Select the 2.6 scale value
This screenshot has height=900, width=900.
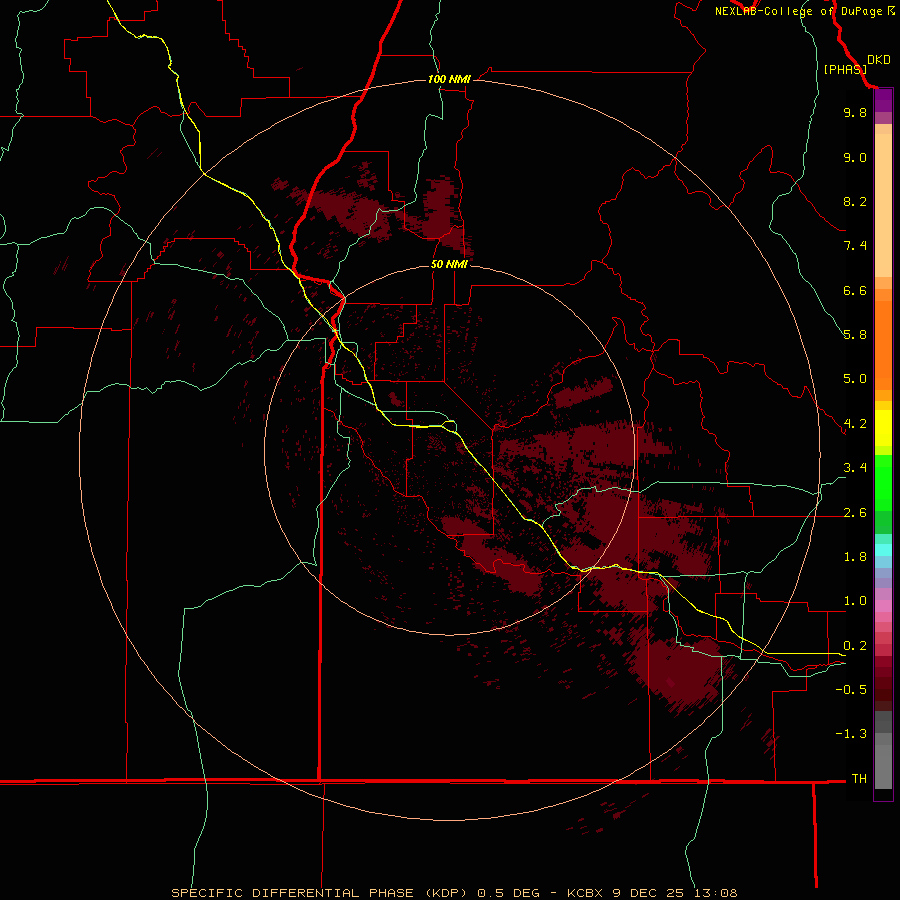coord(855,513)
